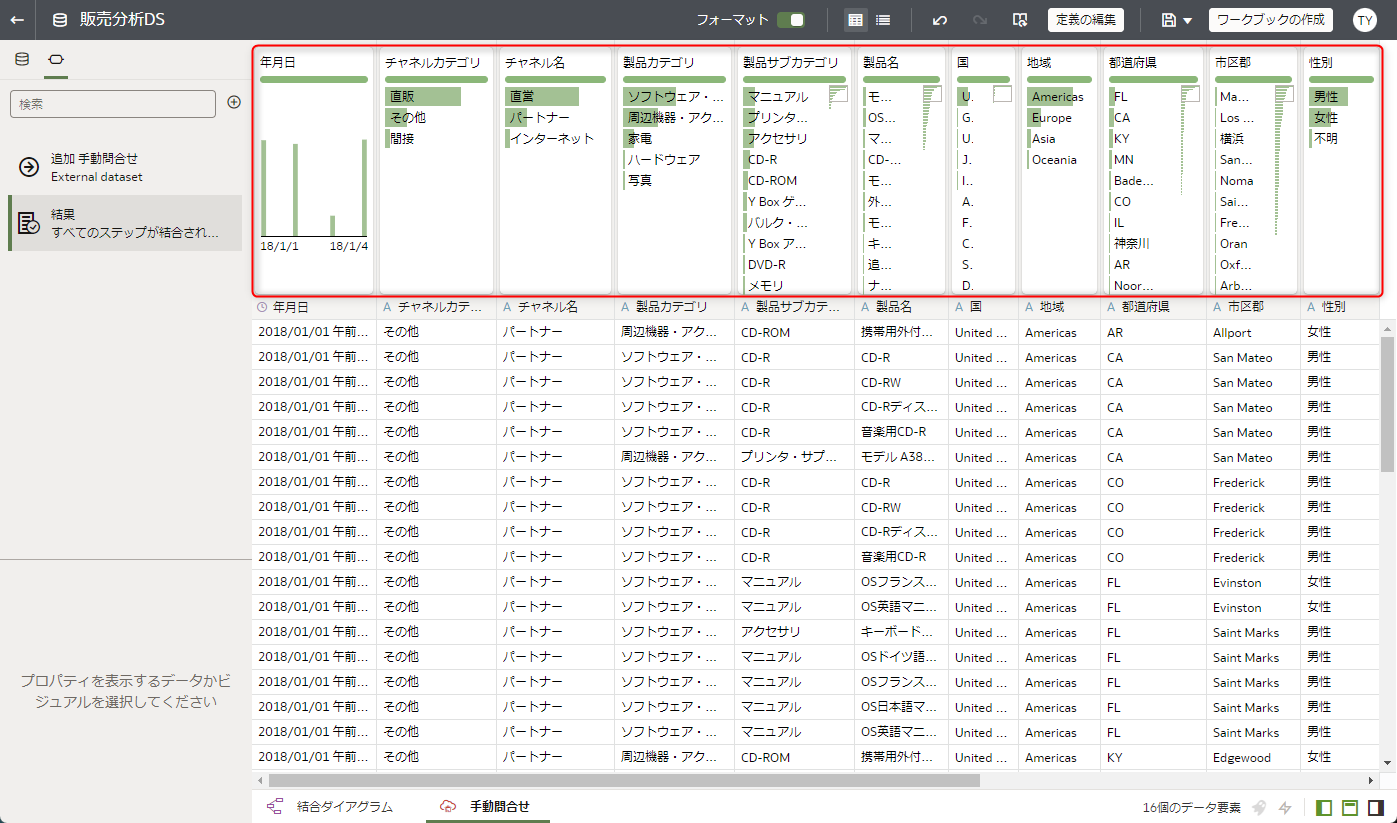Click the A type icon of 性別 column header
This screenshot has height=823, width=1397.
pyautogui.click(x=1312, y=307)
